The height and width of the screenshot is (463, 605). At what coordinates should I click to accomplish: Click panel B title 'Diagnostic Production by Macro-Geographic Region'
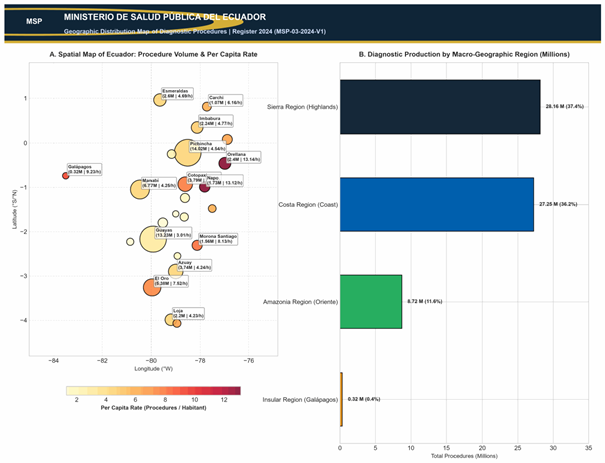click(x=464, y=54)
